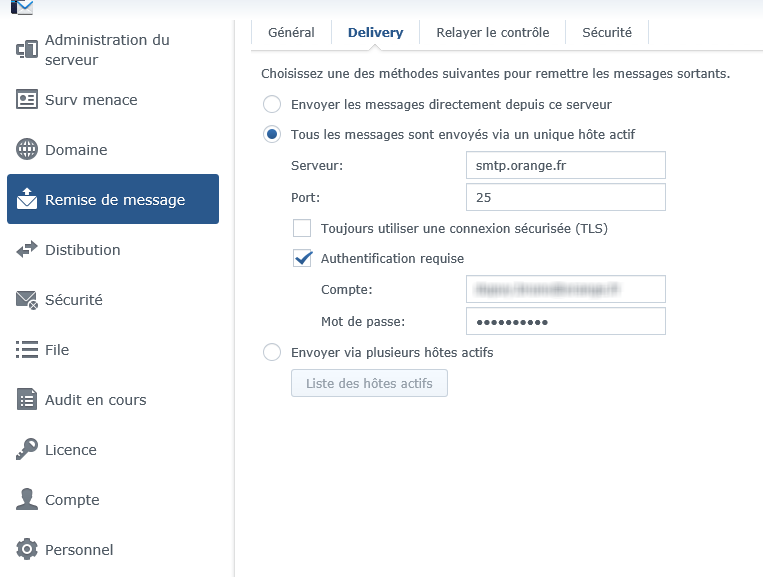Enable always use secure connection (TLS)

[302, 228]
